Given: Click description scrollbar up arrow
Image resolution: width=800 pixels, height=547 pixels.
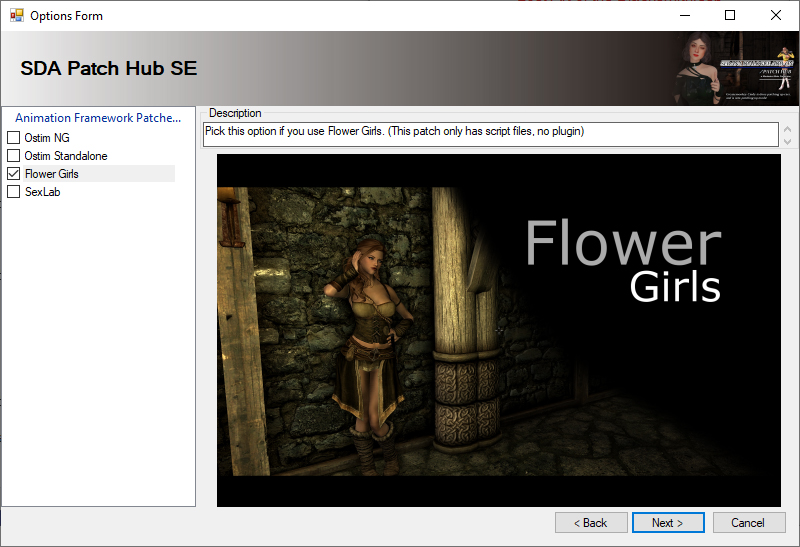Looking at the screenshot, I should coord(787,129).
